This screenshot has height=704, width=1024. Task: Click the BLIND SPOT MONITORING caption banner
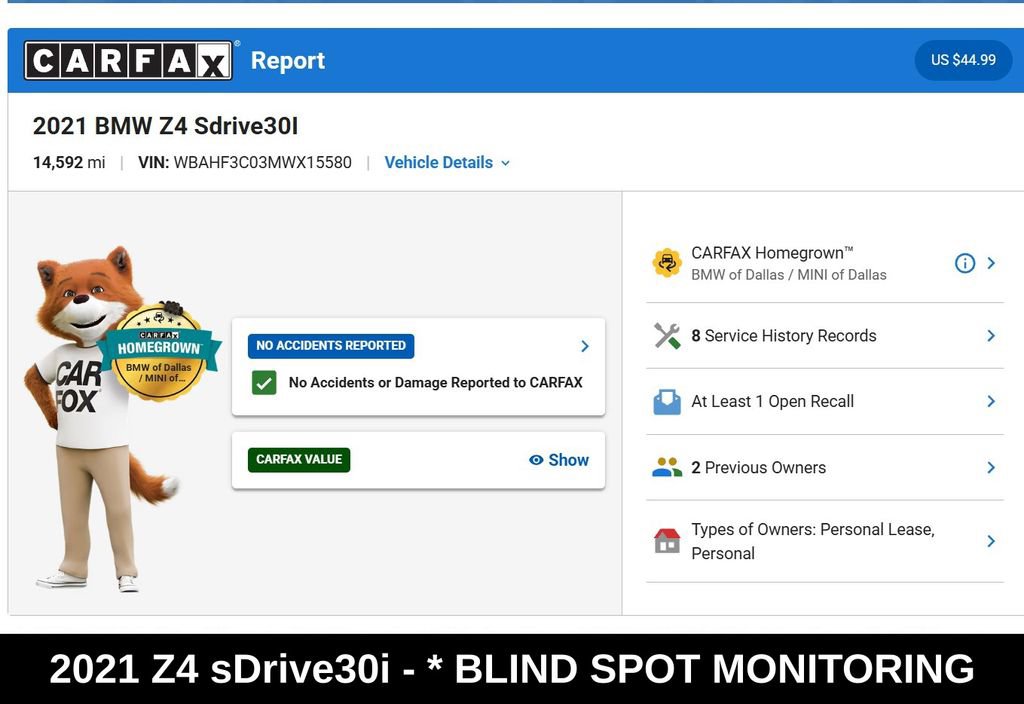[512, 669]
